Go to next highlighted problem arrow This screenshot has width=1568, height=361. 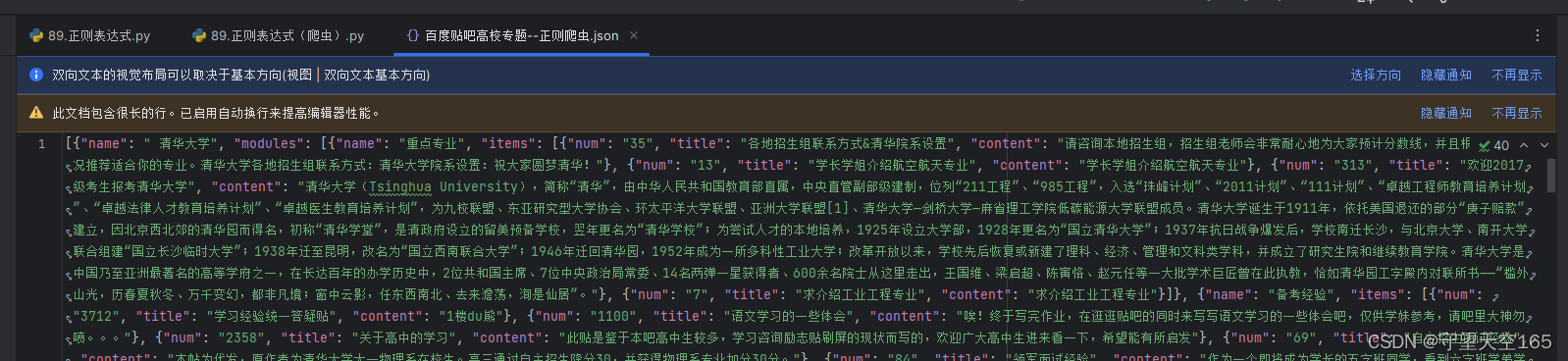(x=1544, y=145)
